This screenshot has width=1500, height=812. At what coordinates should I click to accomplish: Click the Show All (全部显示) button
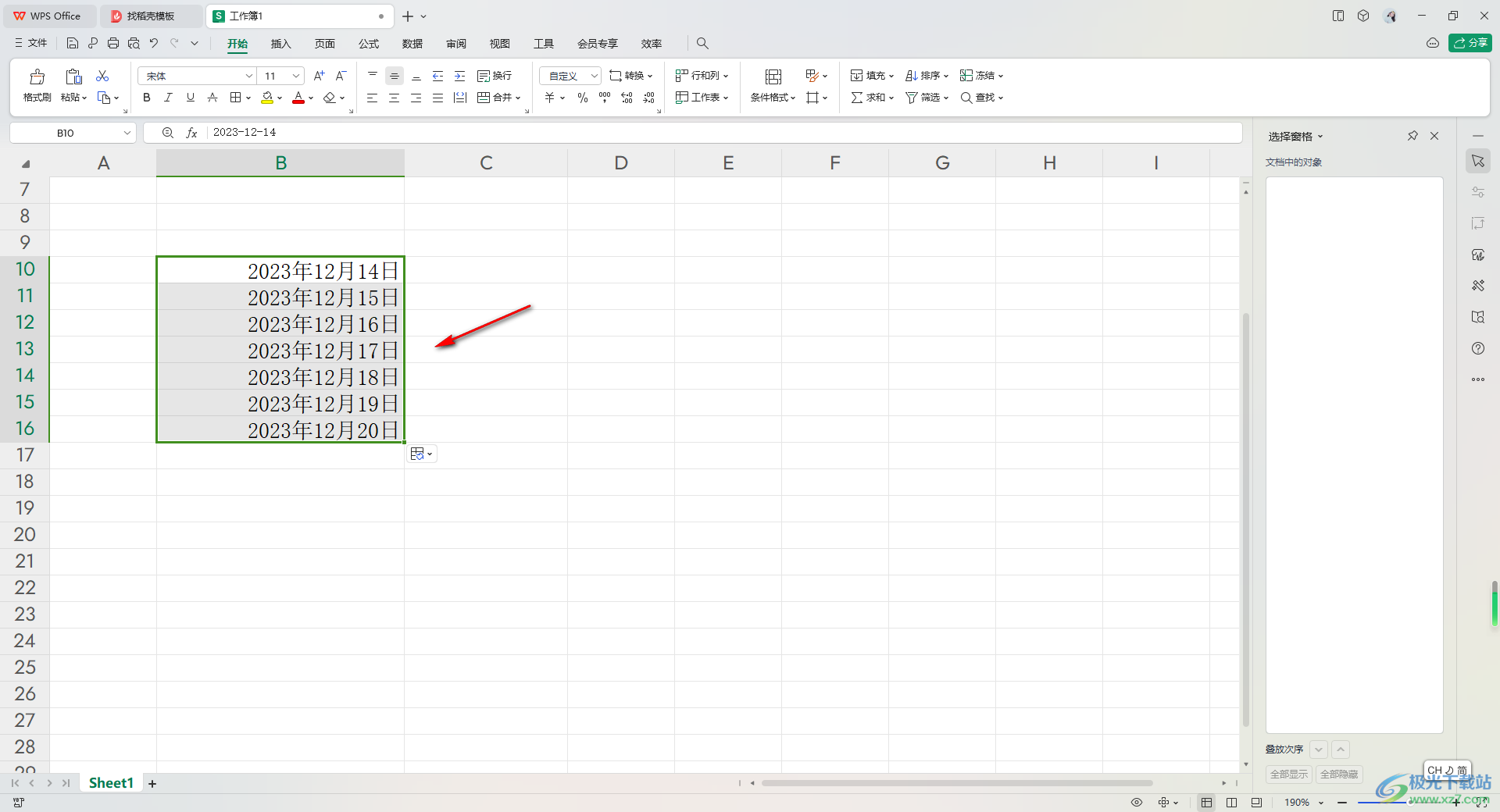pyautogui.click(x=1288, y=774)
